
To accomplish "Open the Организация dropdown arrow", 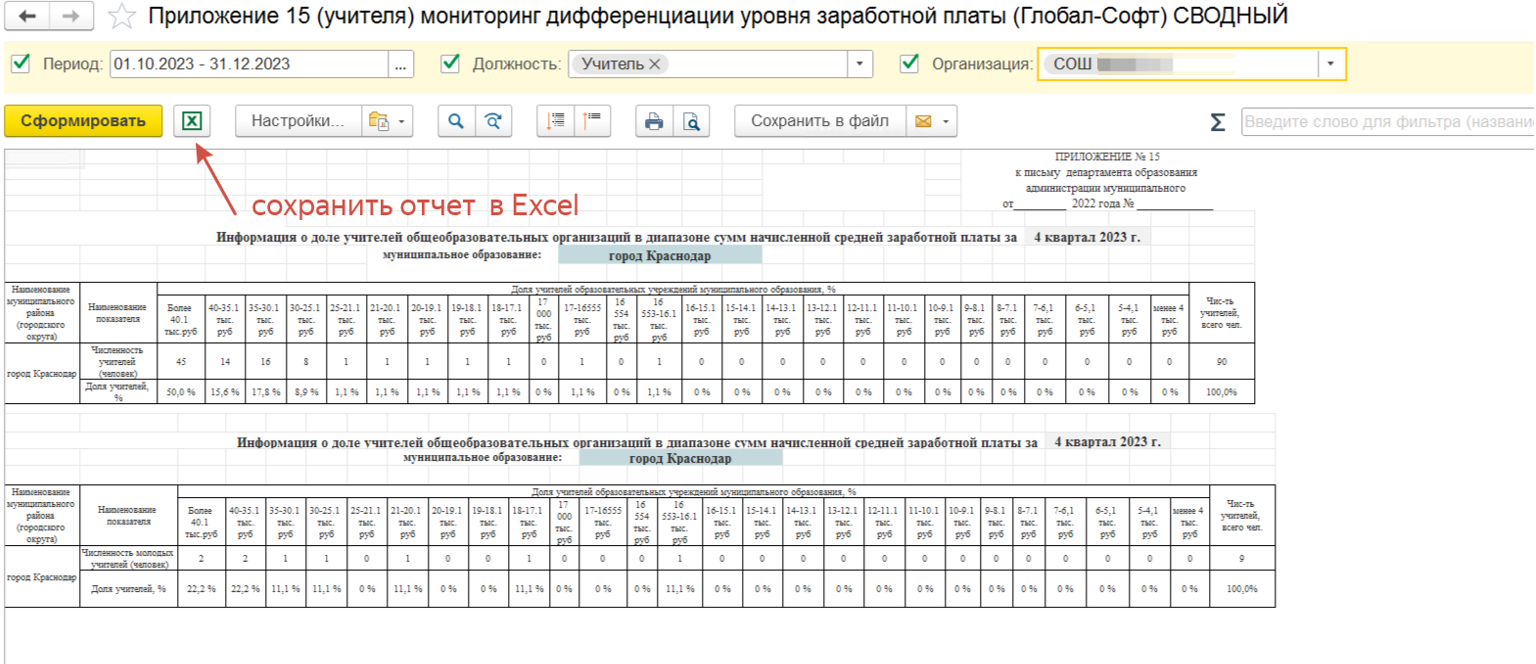I will (1330, 64).
